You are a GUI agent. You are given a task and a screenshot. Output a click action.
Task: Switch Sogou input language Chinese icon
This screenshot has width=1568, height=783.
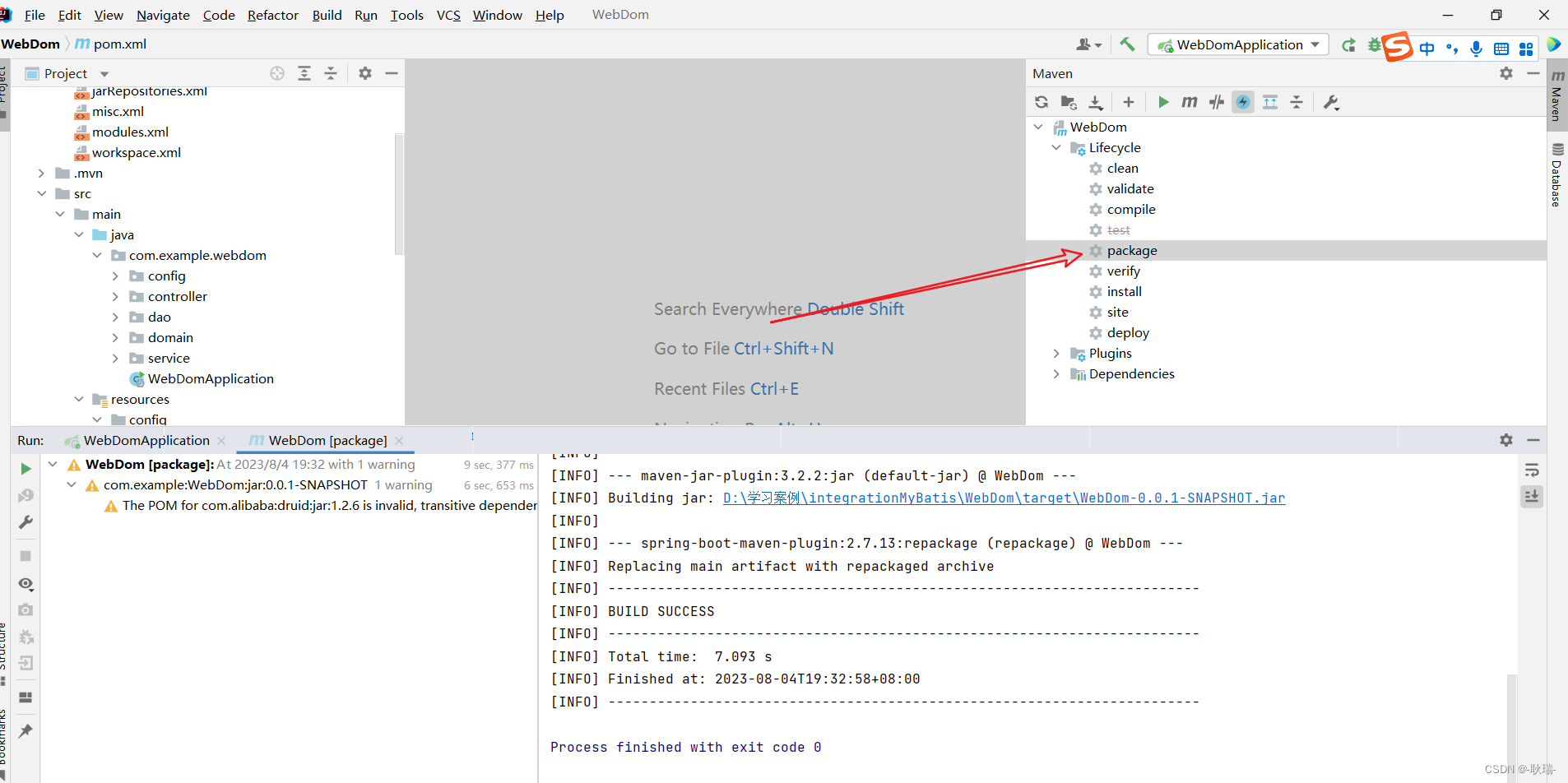[x=1427, y=49]
